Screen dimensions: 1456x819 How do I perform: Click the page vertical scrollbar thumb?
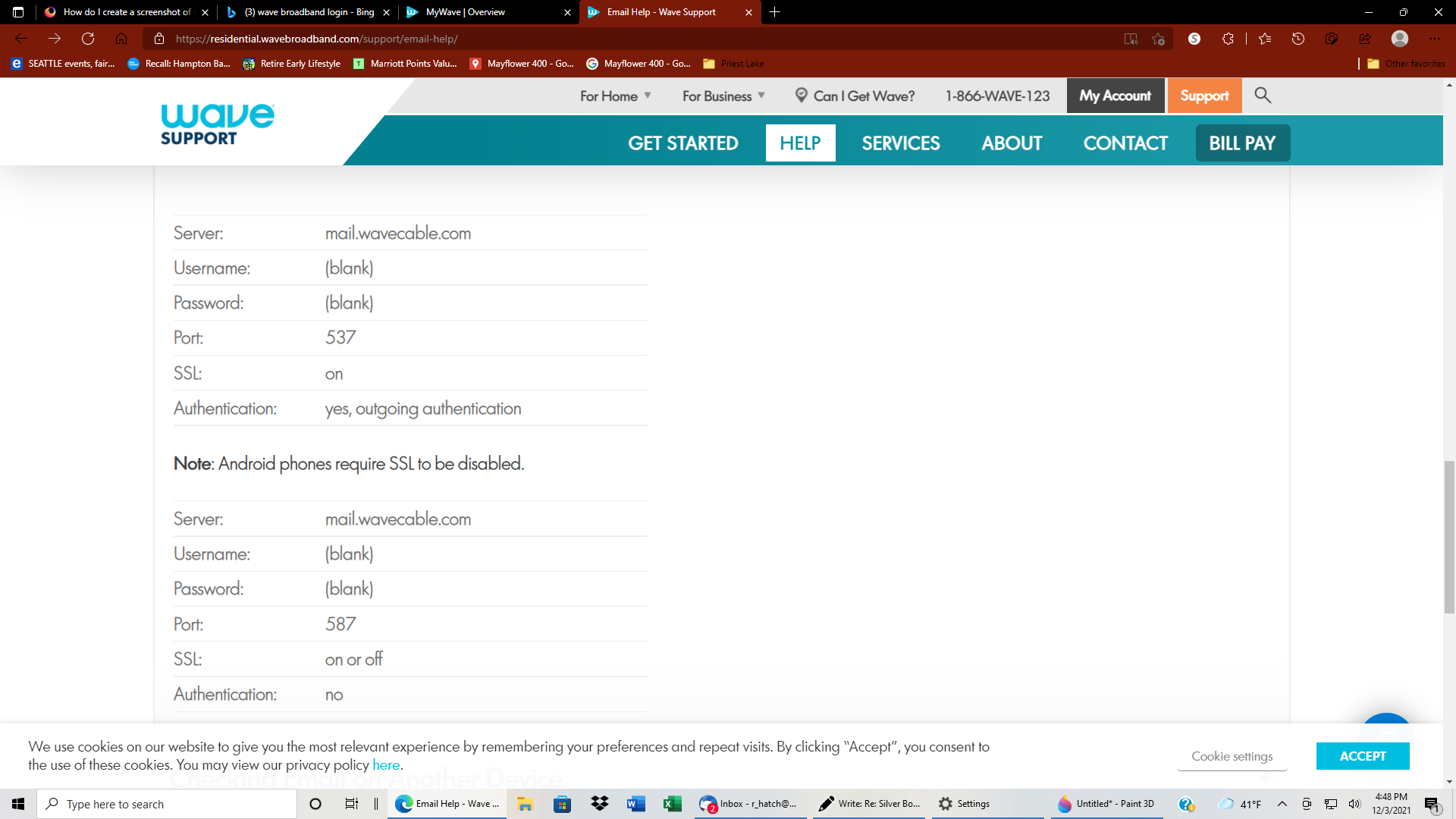point(1449,537)
